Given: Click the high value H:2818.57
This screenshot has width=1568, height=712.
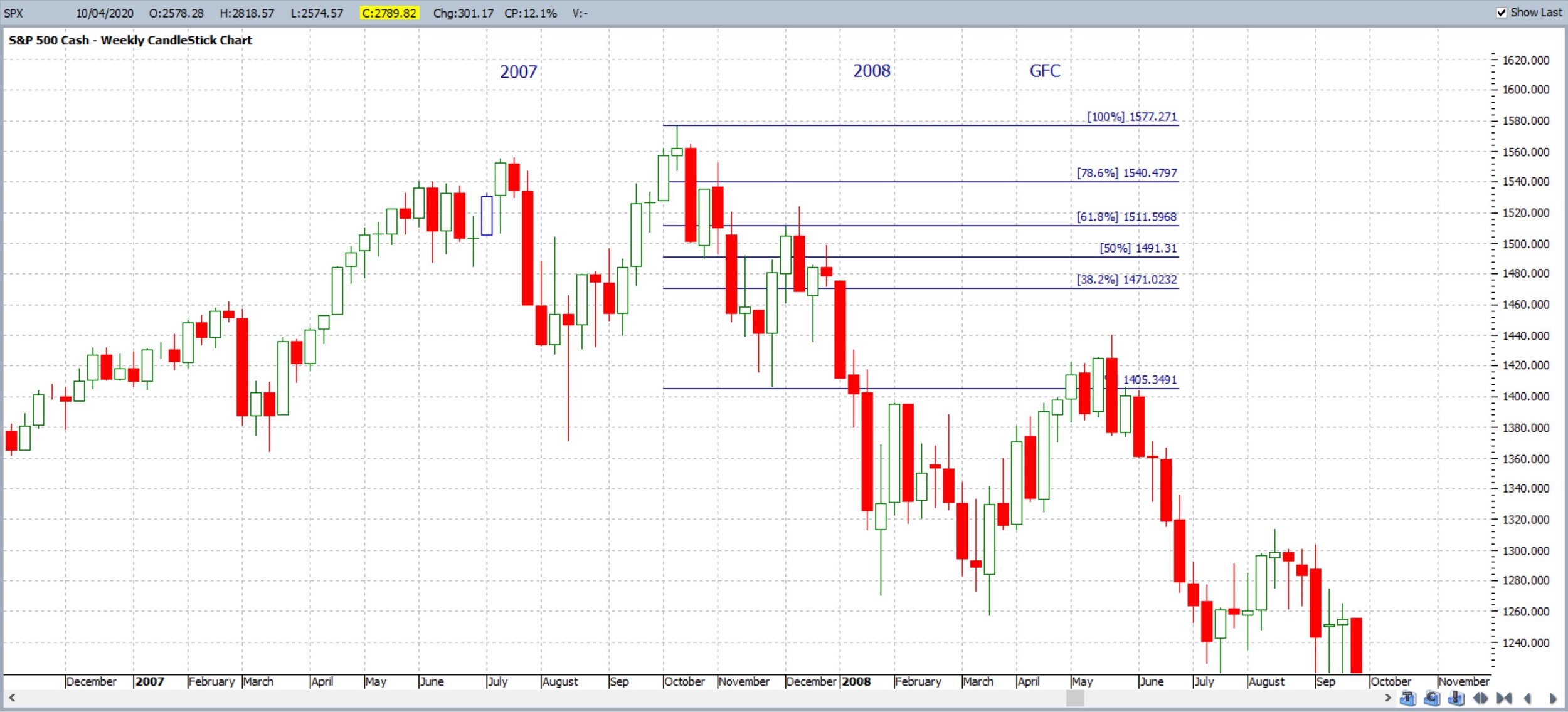Looking at the screenshot, I should pyautogui.click(x=247, y=13).
